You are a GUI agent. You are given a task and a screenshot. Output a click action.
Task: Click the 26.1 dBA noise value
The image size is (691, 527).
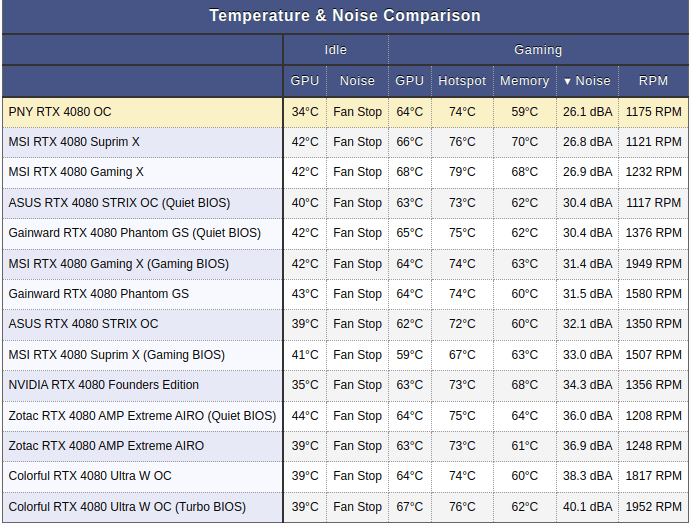tap(587, 112)
